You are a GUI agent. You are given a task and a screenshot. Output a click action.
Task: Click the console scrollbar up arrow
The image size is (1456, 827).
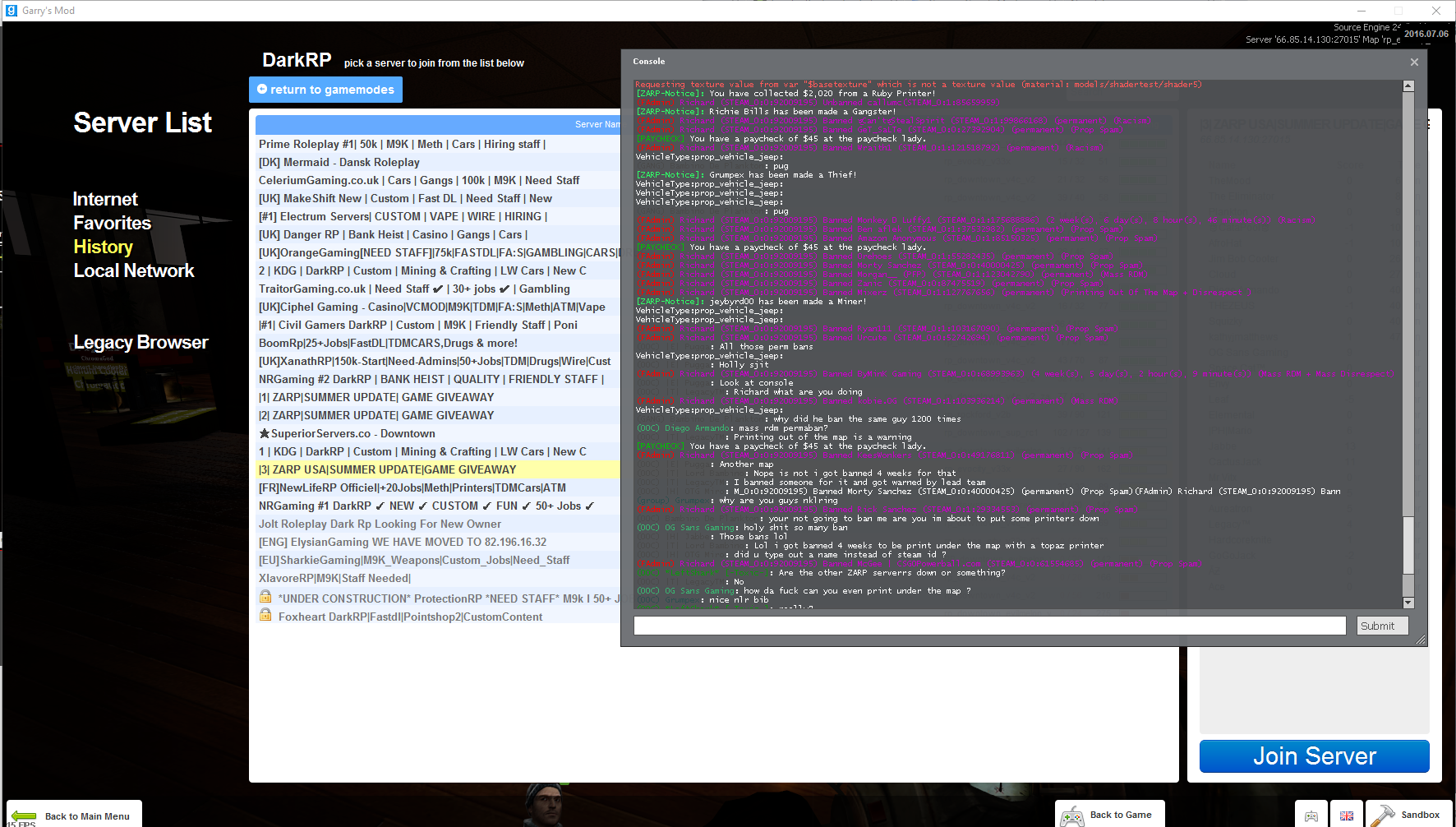(1408, 85)
